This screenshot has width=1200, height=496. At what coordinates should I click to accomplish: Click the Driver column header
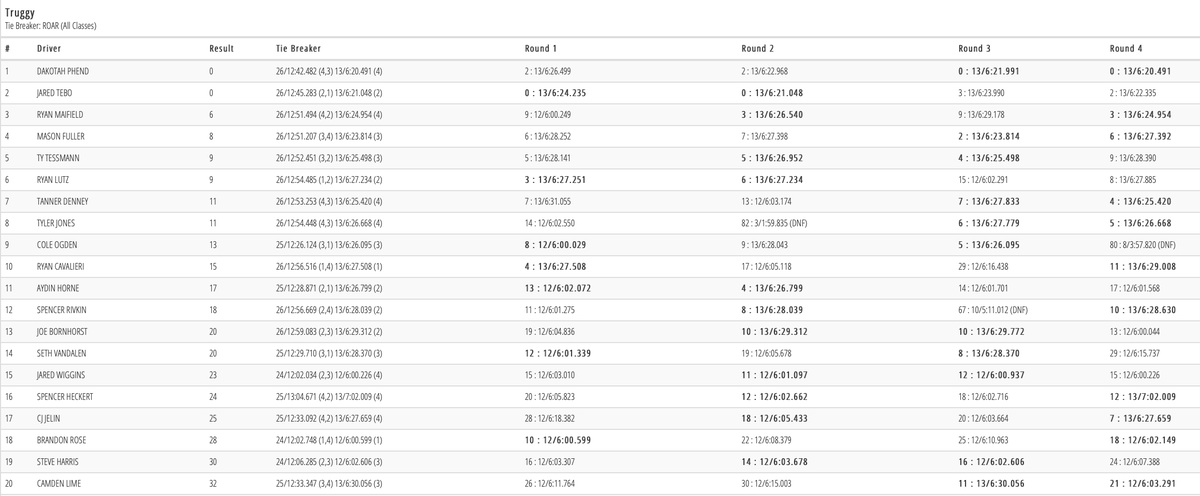[49, 48]
